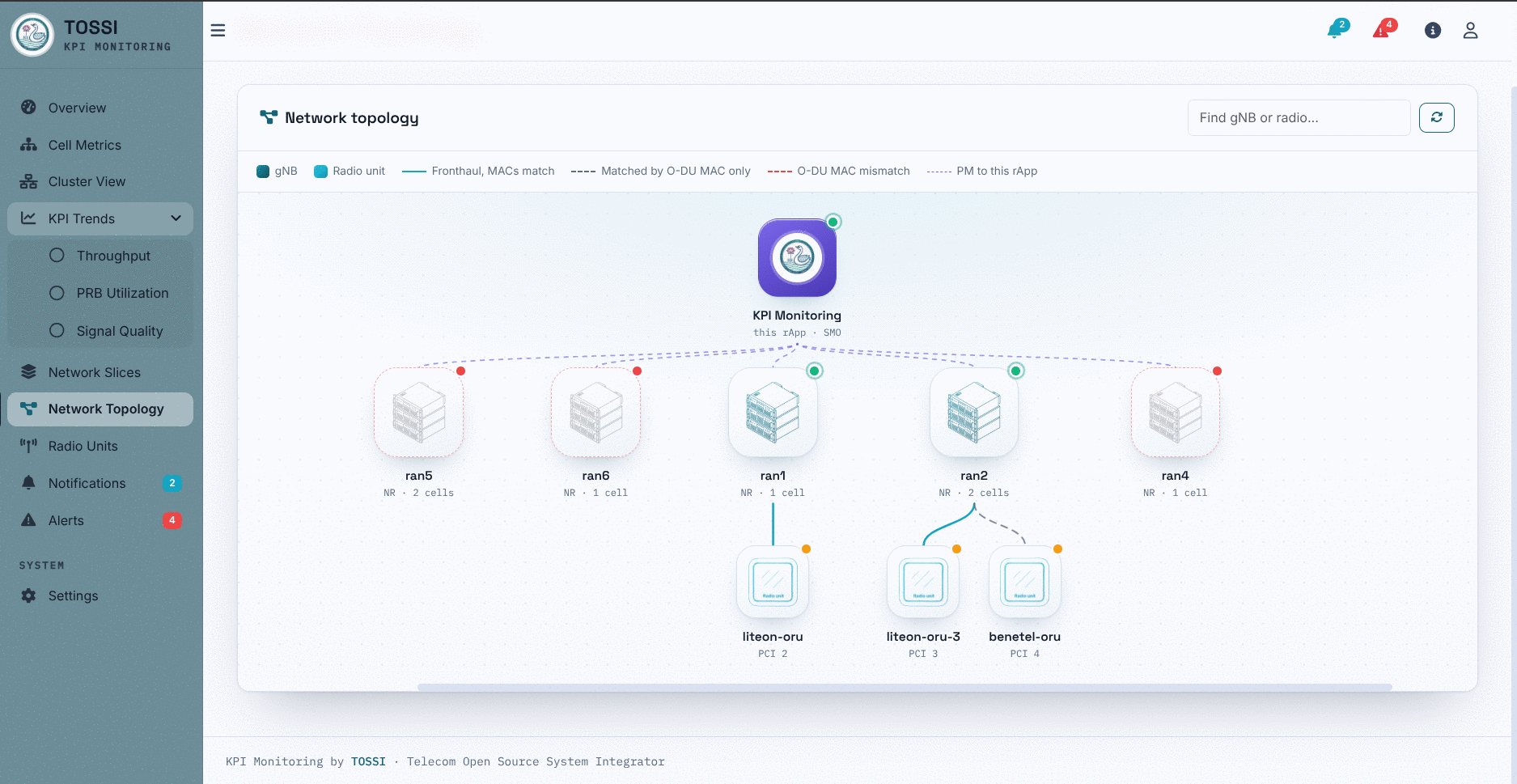Image resolution: width=1517 pixels, height=784 pixels.
Task: Collapse the KPI Trends chevron
Action: (176, 218)
